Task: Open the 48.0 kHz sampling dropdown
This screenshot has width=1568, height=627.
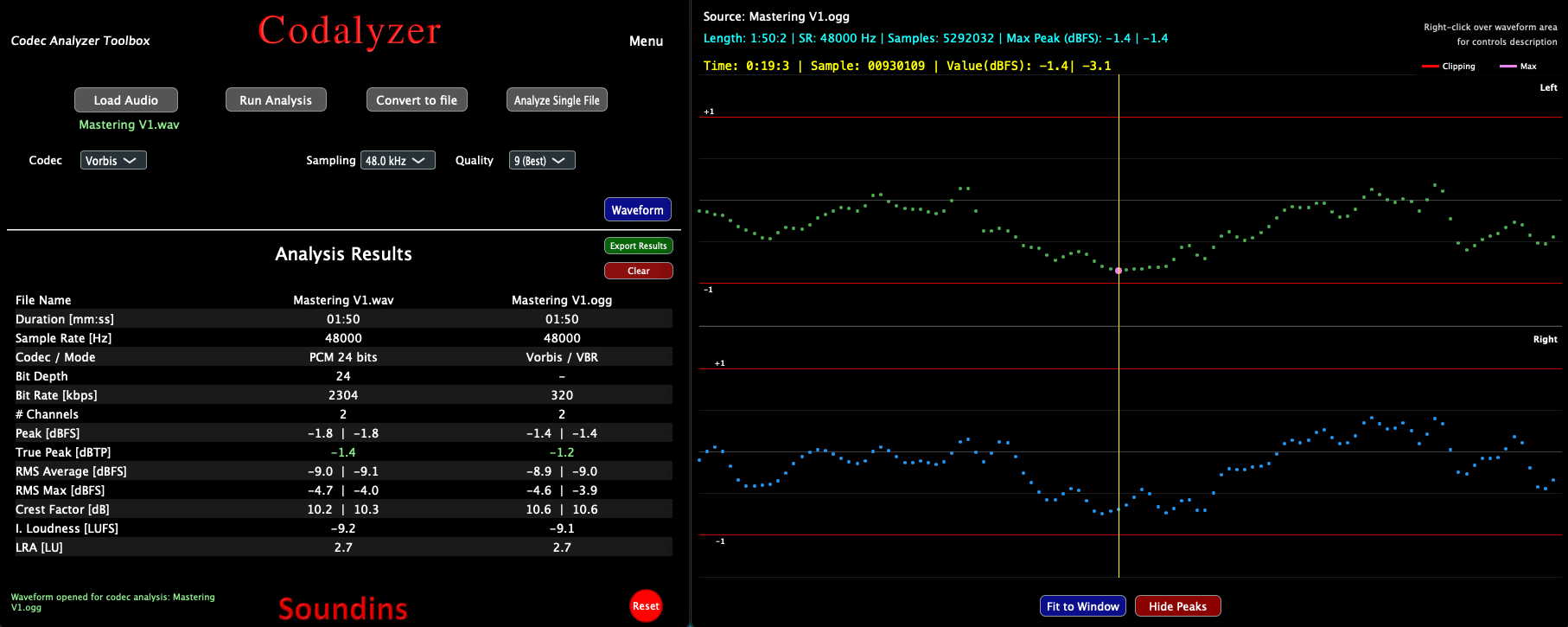Action: tap(398, 161)
